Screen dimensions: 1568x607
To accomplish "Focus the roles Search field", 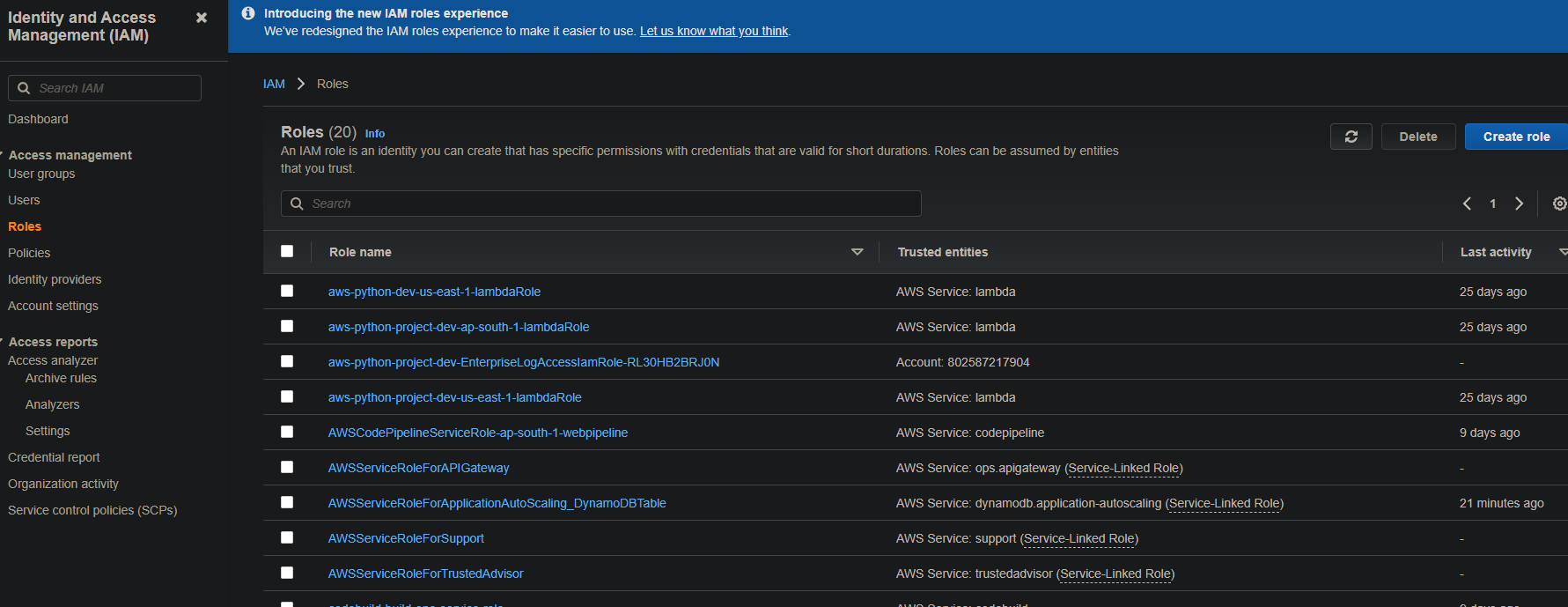I will click(x=601, y=204).
